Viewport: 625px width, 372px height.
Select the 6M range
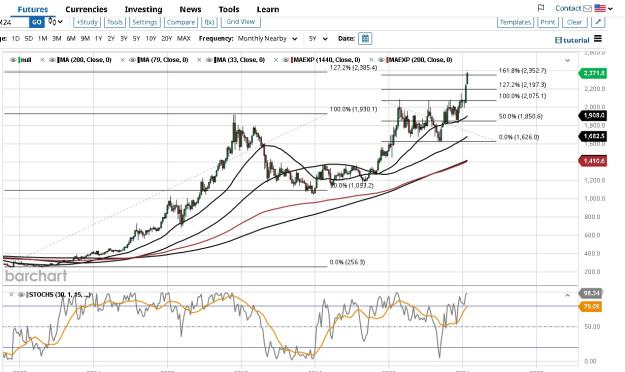[71, 39]
